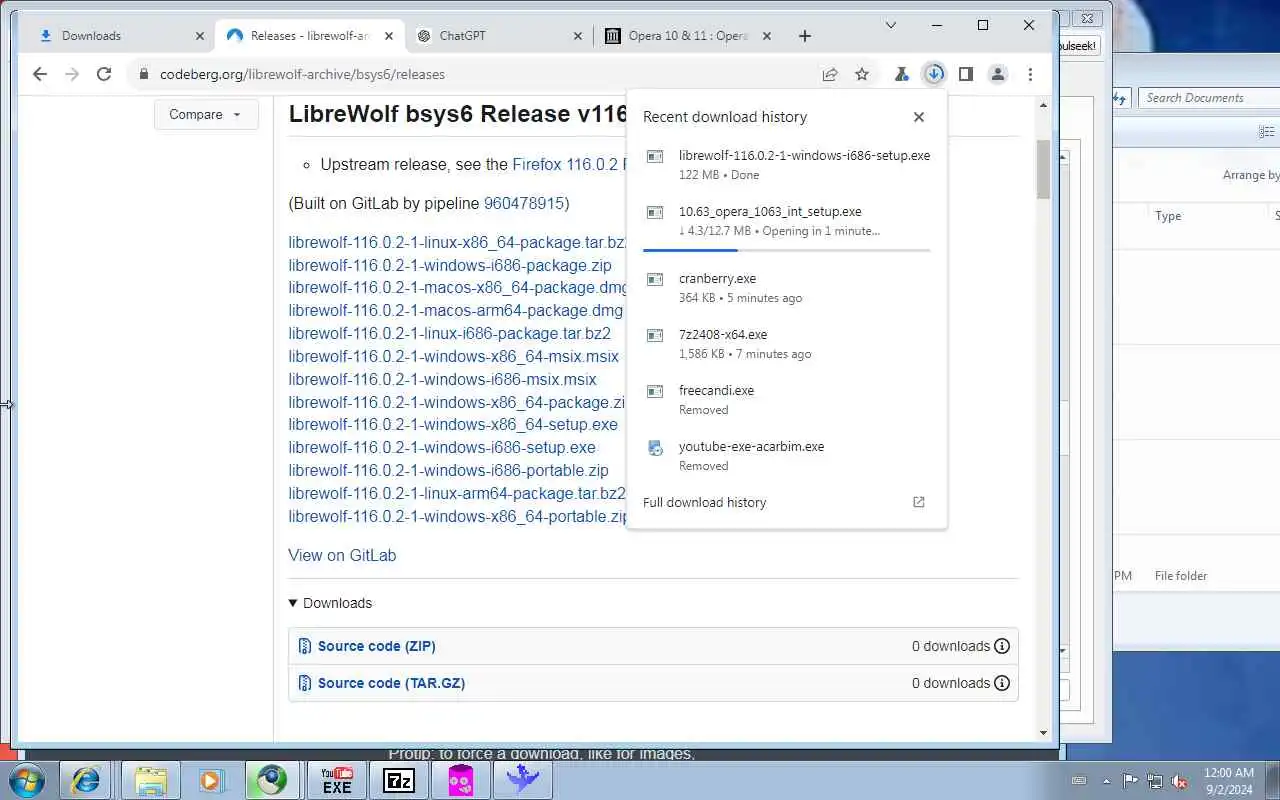Download Source code (ZIP)

click(376, 646)
